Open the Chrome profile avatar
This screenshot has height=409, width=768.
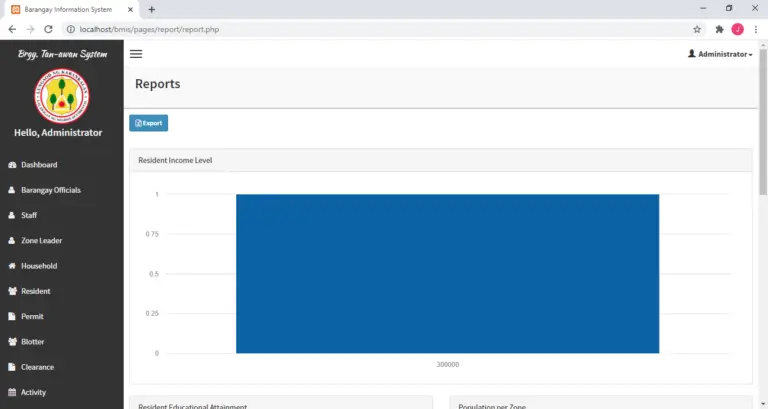click(x=737, y=29)
